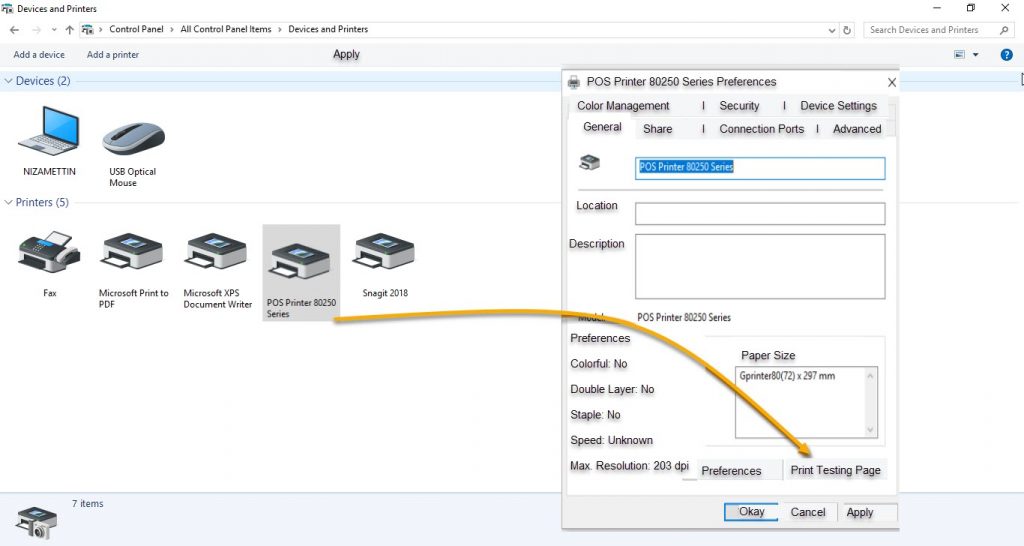Switch to the Security tab
1024x546 pixels.
[739, 106]
